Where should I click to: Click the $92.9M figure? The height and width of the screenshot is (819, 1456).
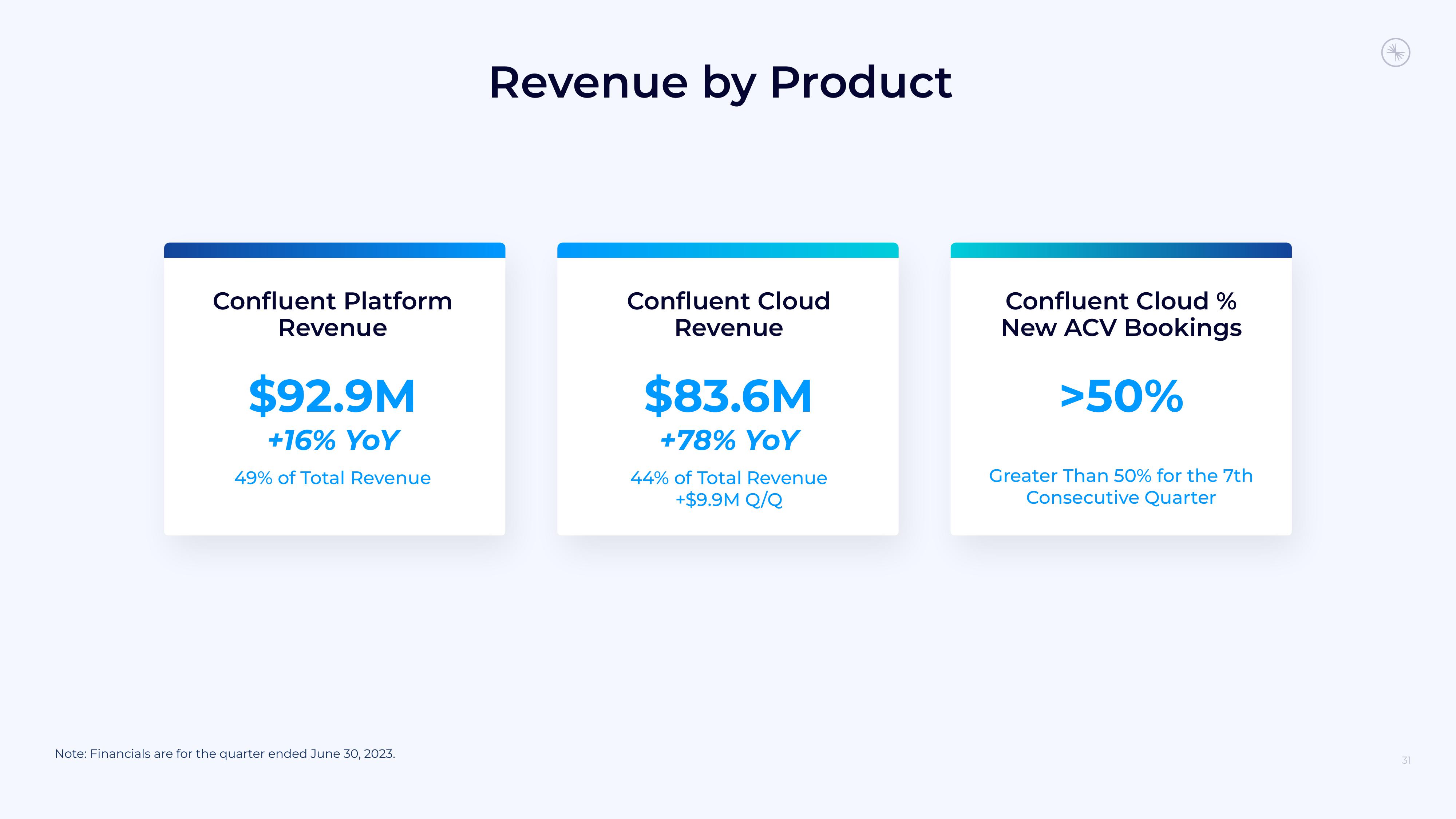(x=332, y=396)
